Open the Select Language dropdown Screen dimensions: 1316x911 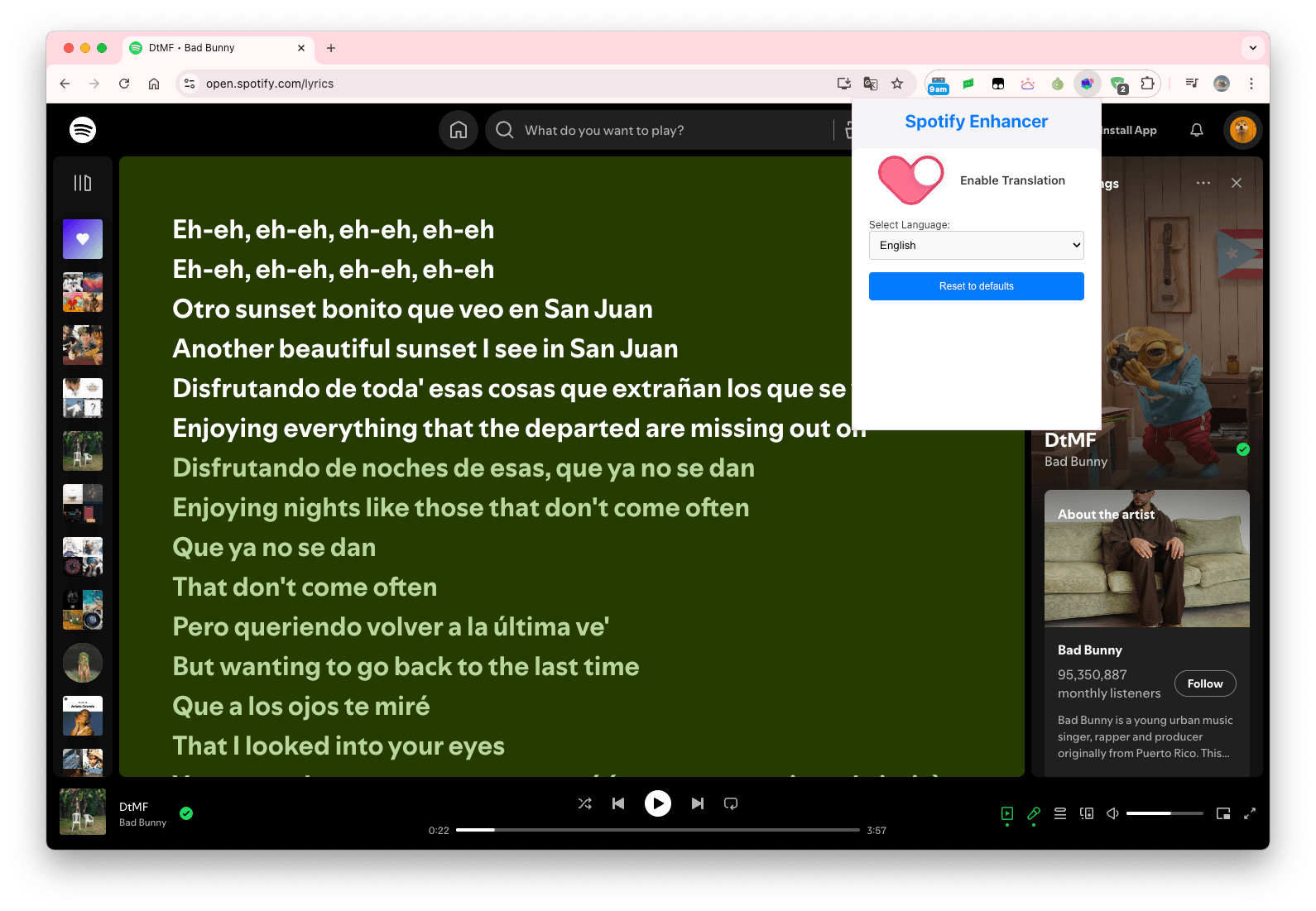(x=977, y=245)
